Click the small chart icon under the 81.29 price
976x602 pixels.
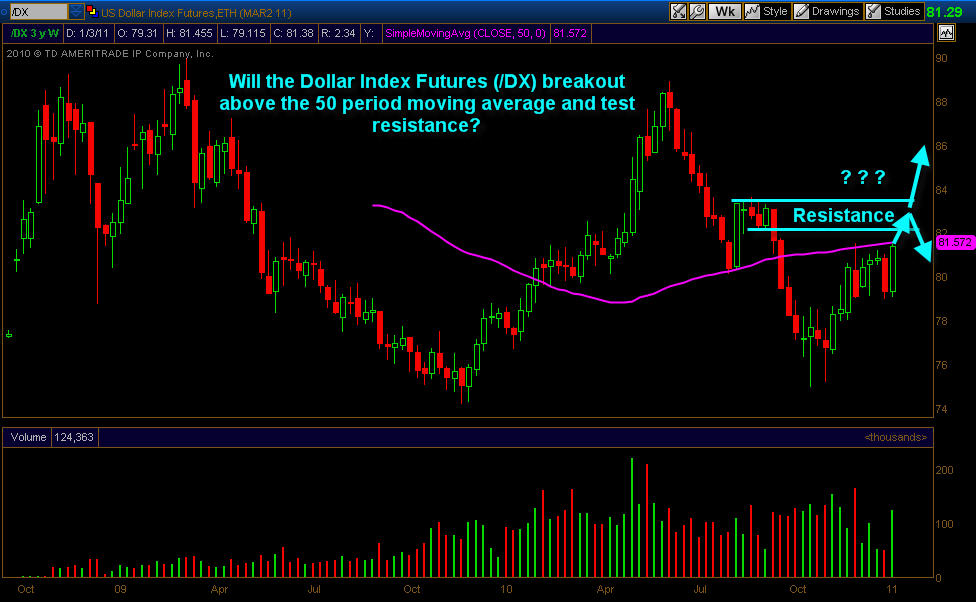pyautogui.click(x=944, y=32)
